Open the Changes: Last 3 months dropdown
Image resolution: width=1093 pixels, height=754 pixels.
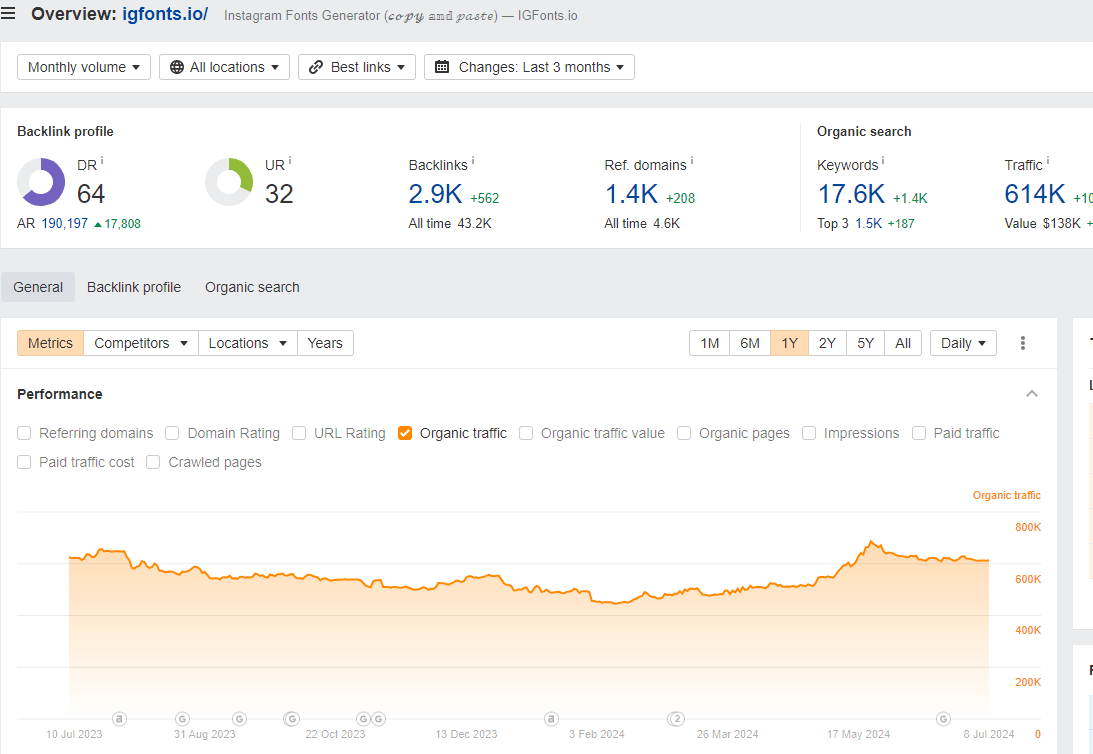(529, 67)
